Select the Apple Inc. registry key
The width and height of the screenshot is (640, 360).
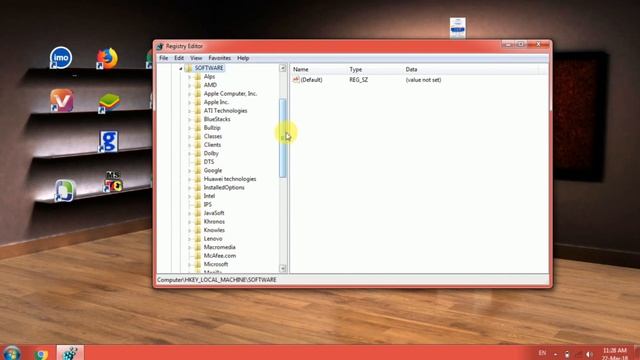pos(216,102)
